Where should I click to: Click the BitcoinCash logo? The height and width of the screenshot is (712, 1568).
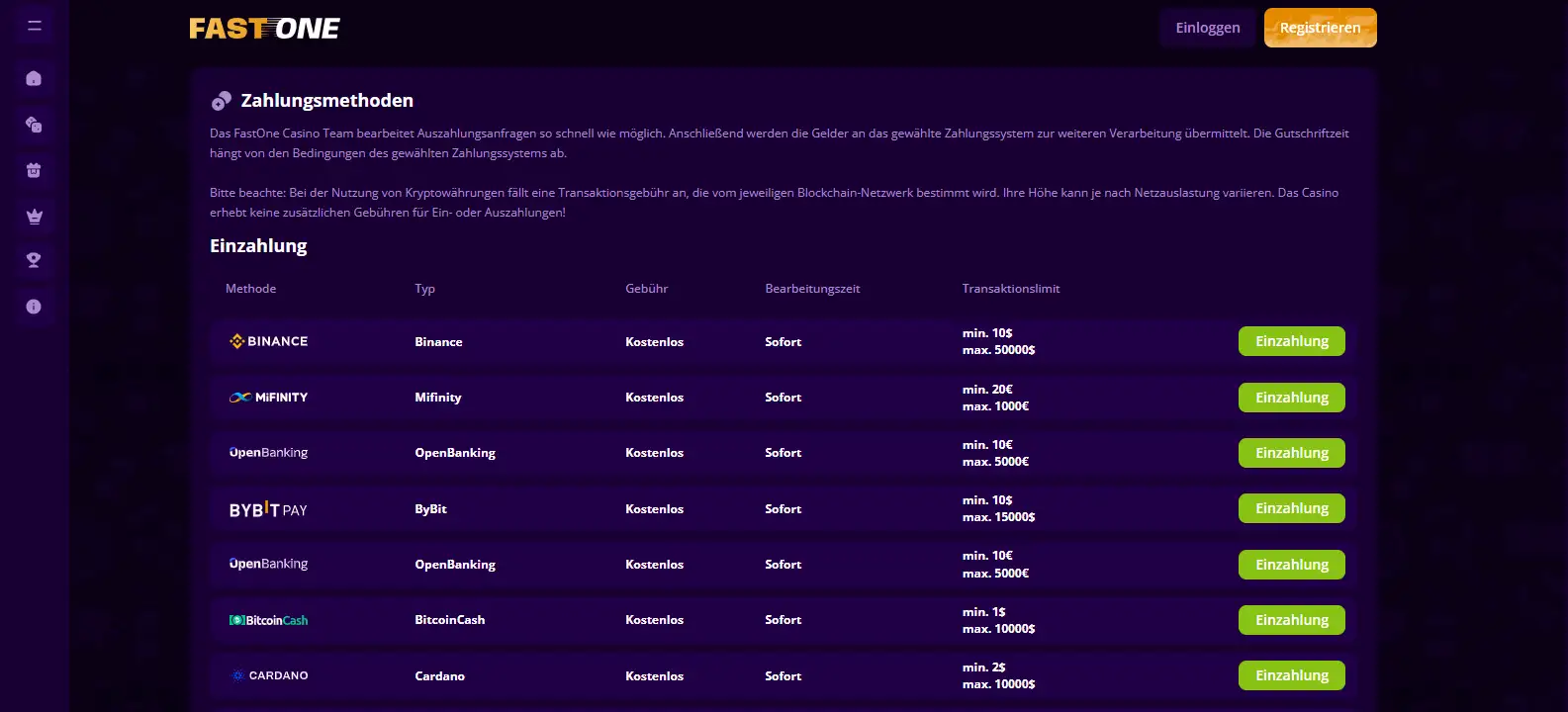point(268,620)
